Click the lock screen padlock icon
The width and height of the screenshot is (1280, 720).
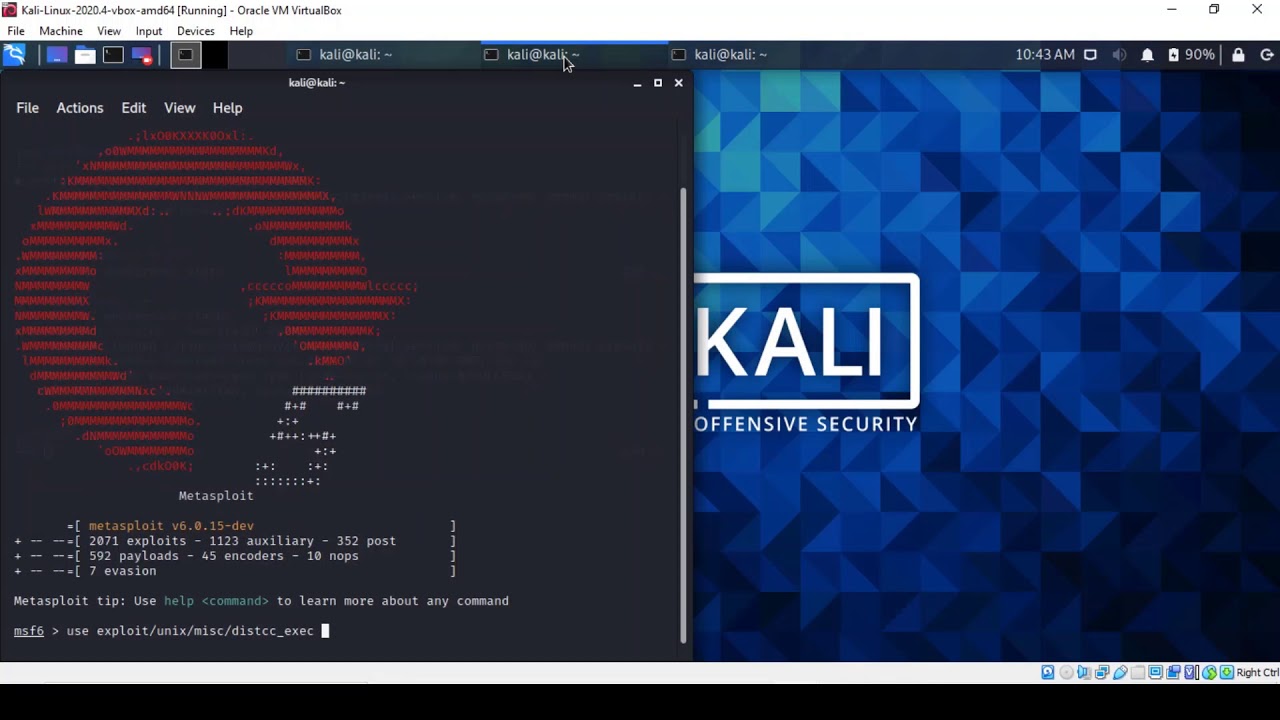point(1238,55)
